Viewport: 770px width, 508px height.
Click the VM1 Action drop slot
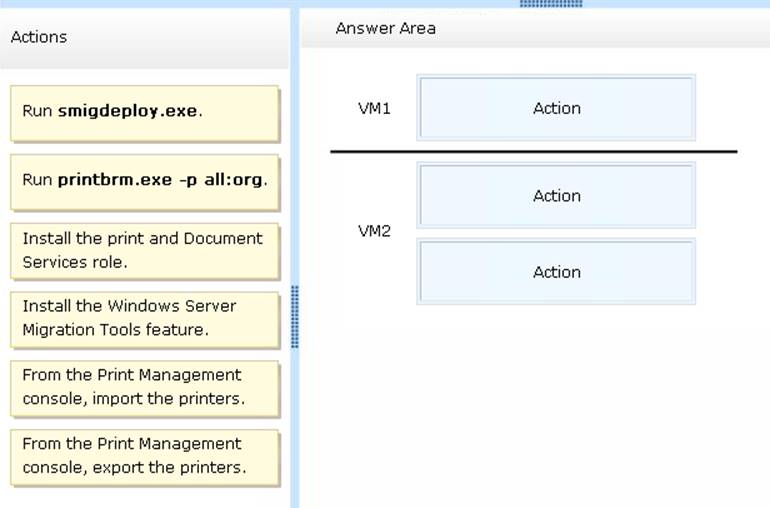(x=556, y=108)
